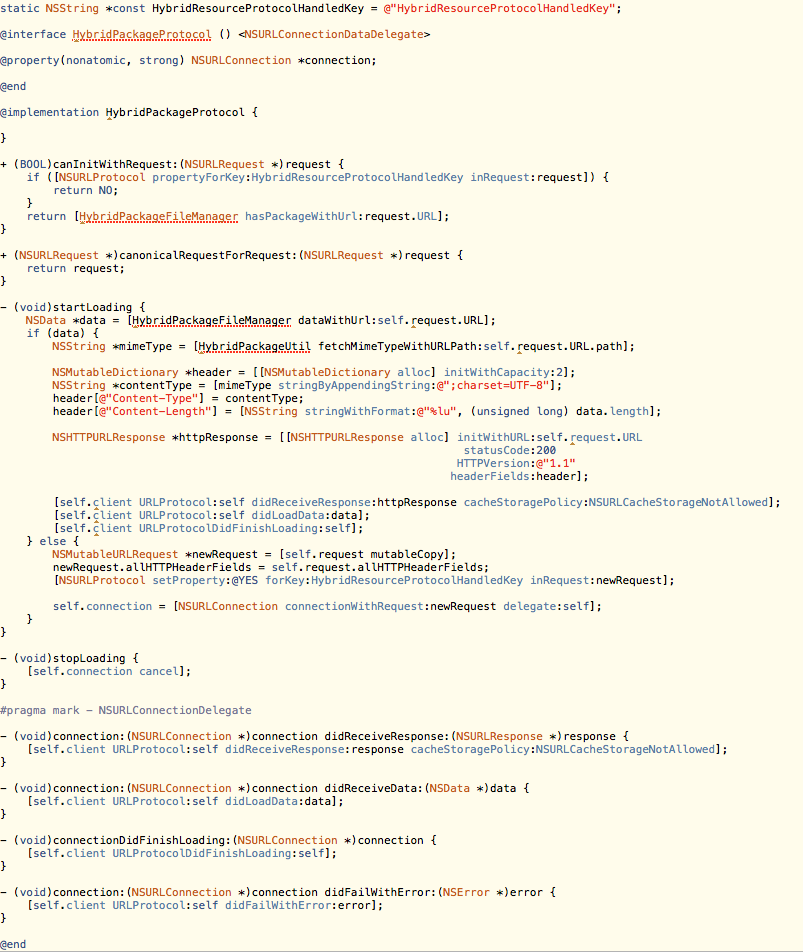Viewport: 803px width, 952px height.
Task: Click the 'return NO;' statement
Action: click(86, 191)
